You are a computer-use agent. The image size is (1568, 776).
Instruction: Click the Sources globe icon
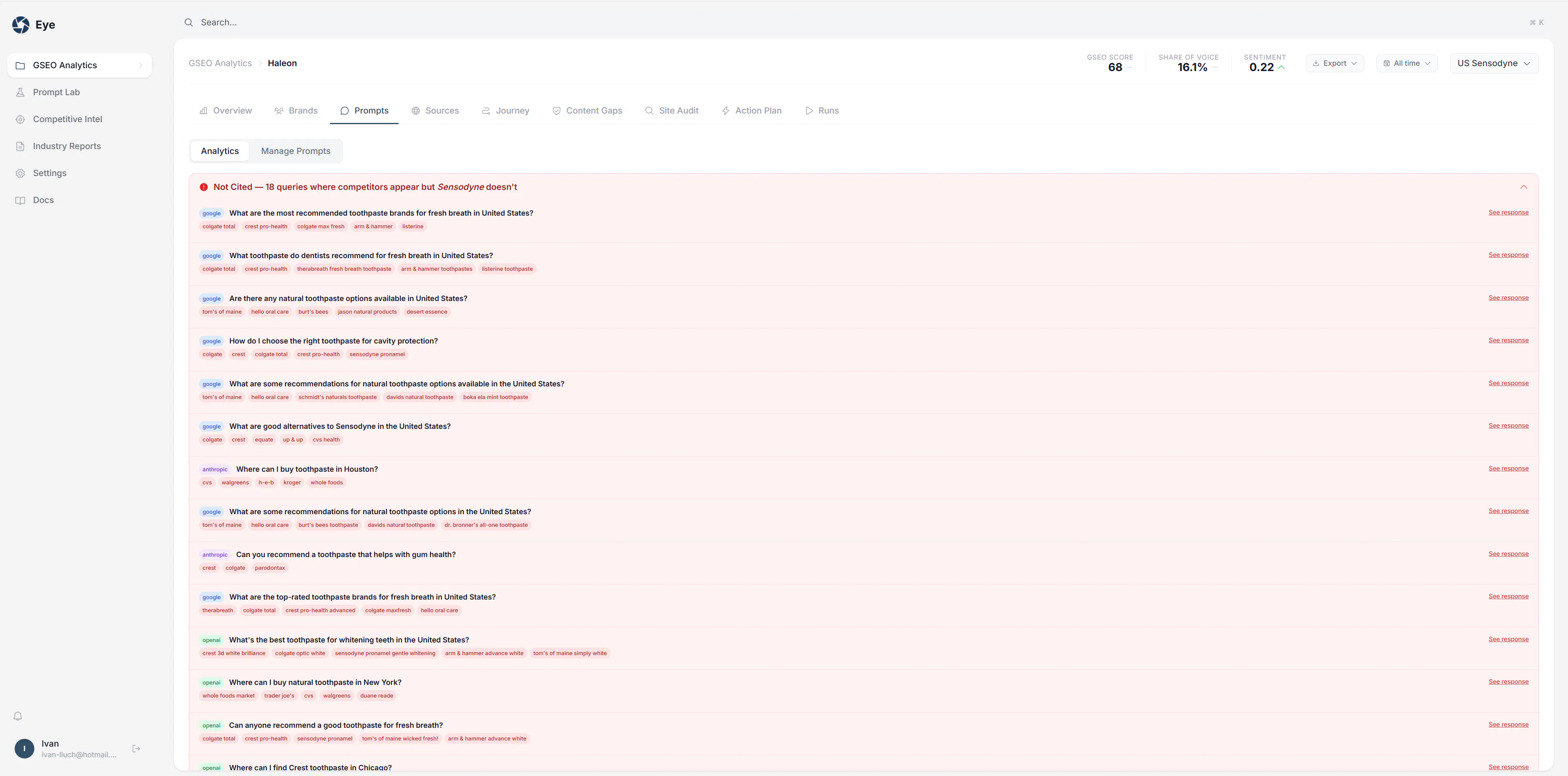click(416, 111)
